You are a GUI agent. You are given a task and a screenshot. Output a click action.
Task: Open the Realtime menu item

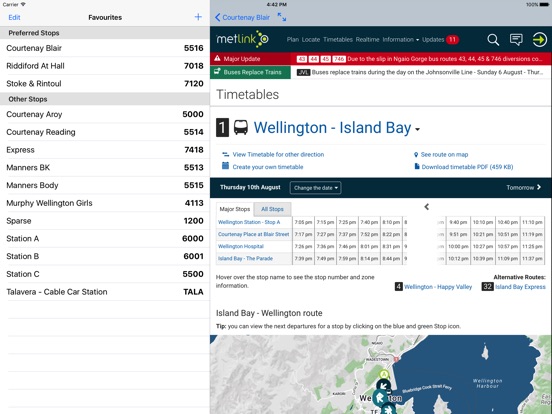tap(368, 39)
